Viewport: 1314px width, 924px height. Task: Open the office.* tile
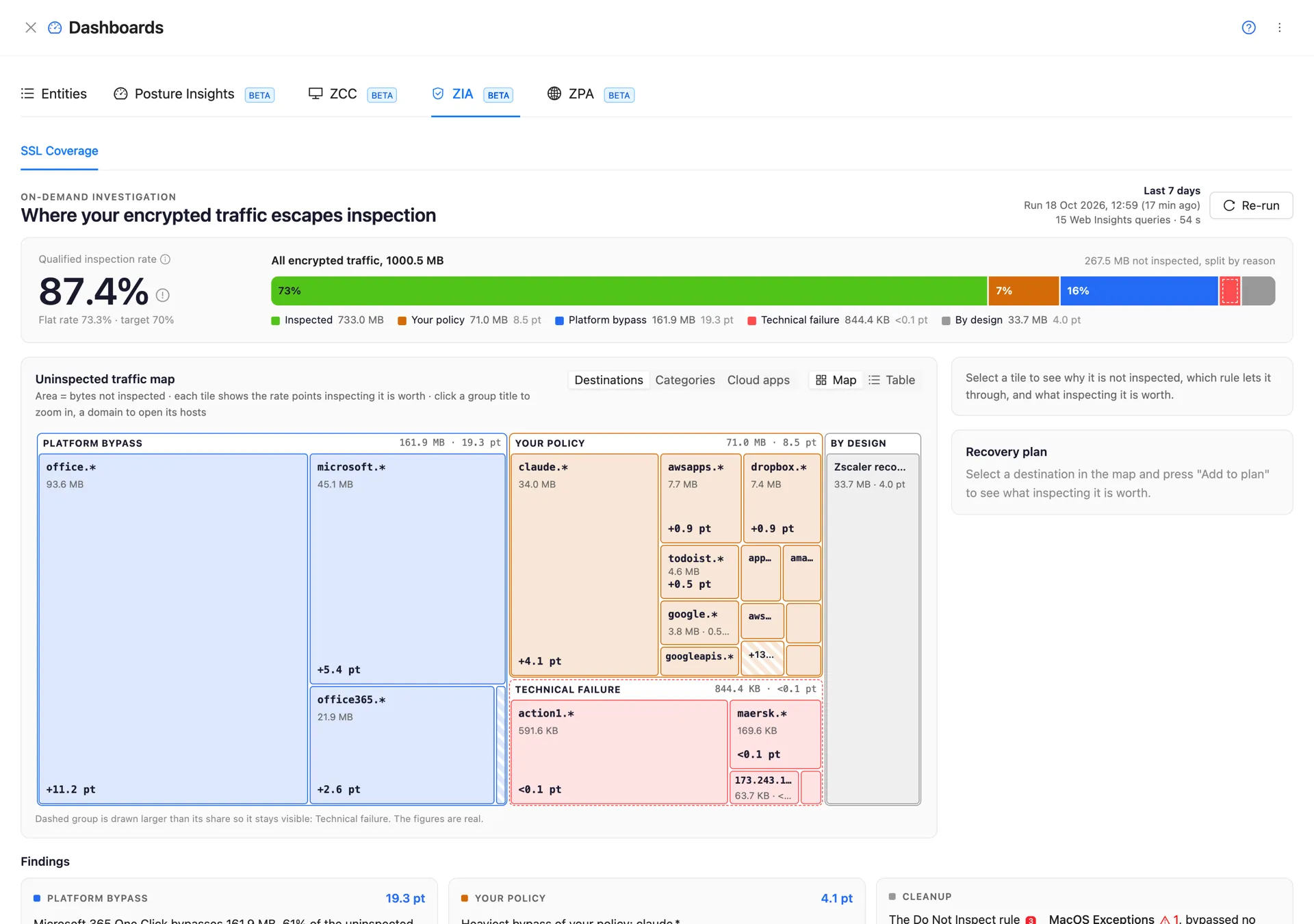tap(173, 628)
